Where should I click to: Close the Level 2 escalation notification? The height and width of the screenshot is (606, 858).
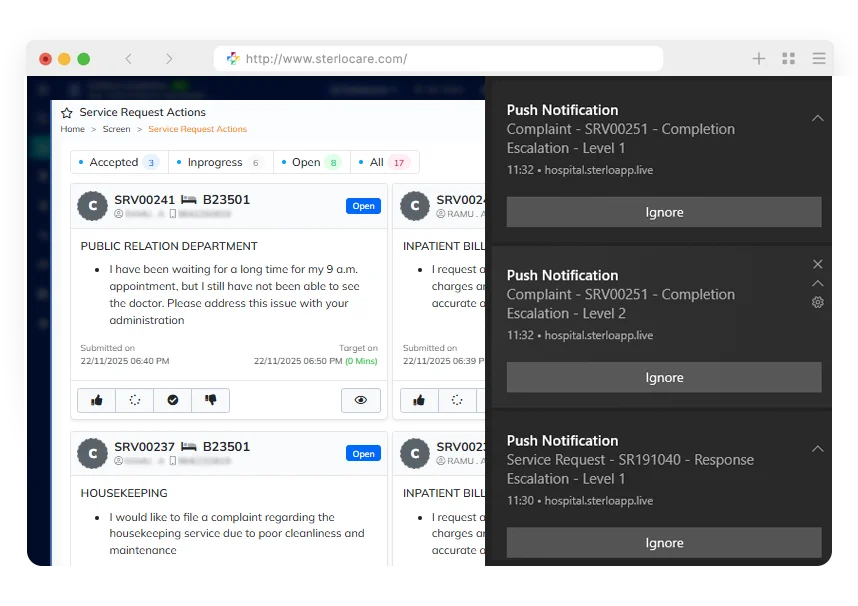pos(818,264)
